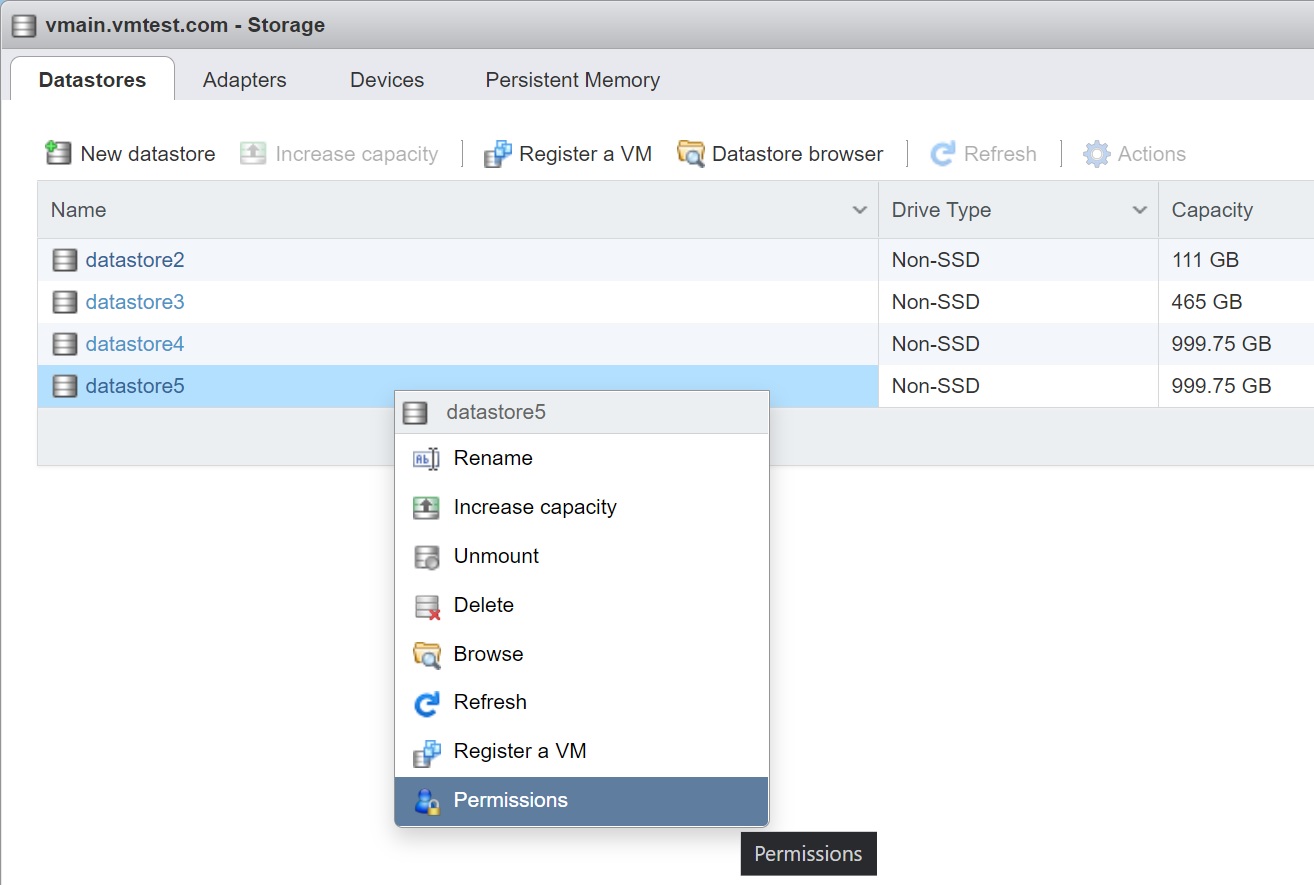Choose Increase capacity in the context menu
Image resolution: width=1314 pixels, height=885 pixels.
pos(534,507)
